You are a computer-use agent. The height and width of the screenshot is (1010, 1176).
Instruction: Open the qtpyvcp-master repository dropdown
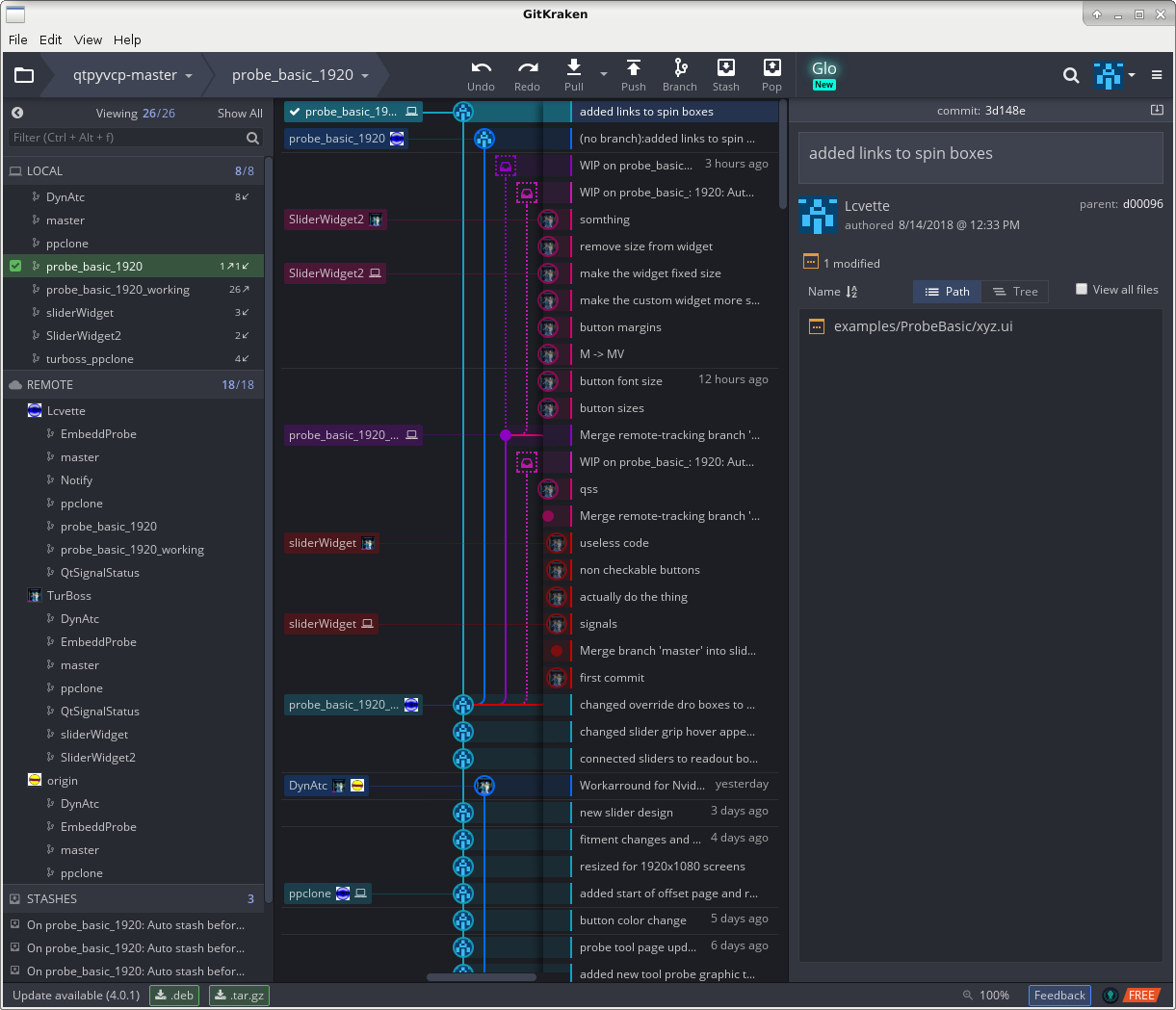pyautogui.click(x=133, y=75)
